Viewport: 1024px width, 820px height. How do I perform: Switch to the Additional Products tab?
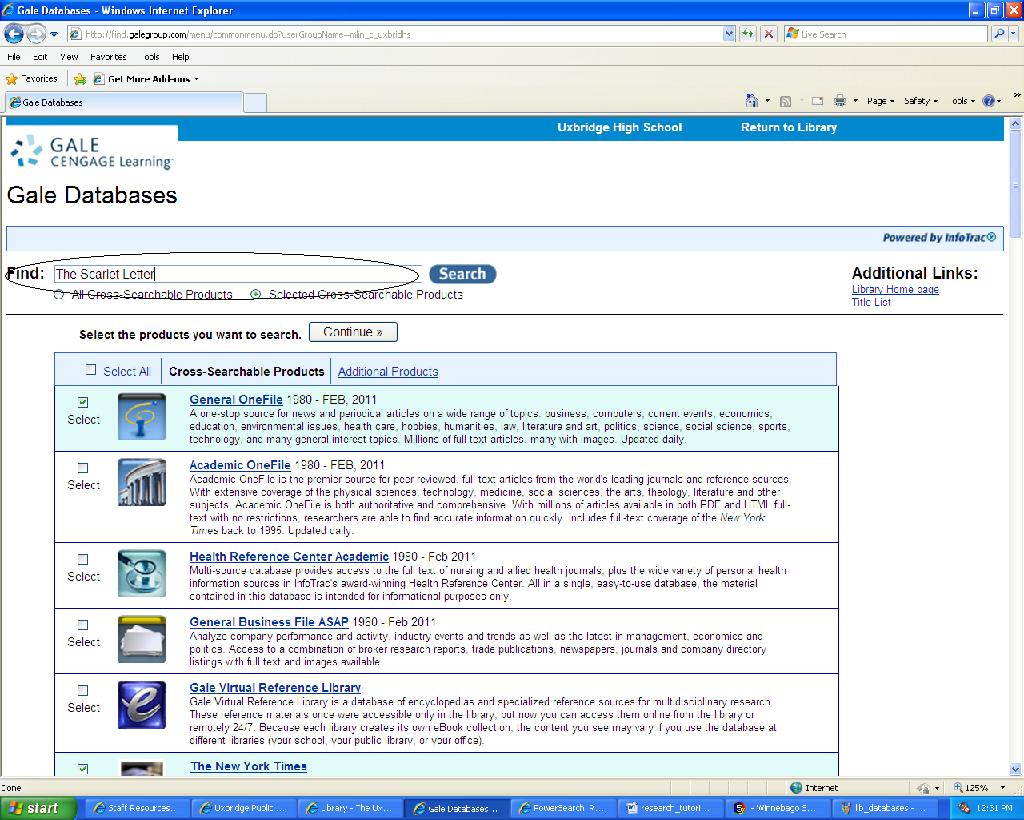click(x=388, y=371)
